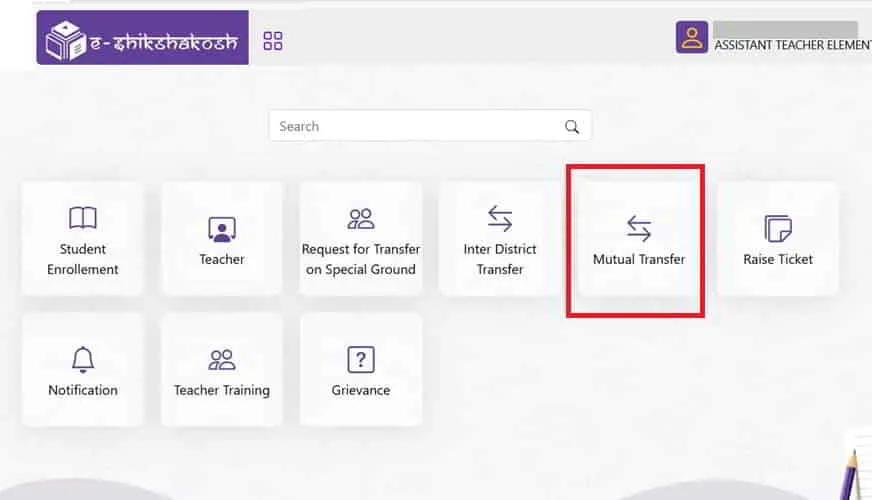Open the four-square grid menu icon
The image size is (872, 500).
(x=273, y=40)
